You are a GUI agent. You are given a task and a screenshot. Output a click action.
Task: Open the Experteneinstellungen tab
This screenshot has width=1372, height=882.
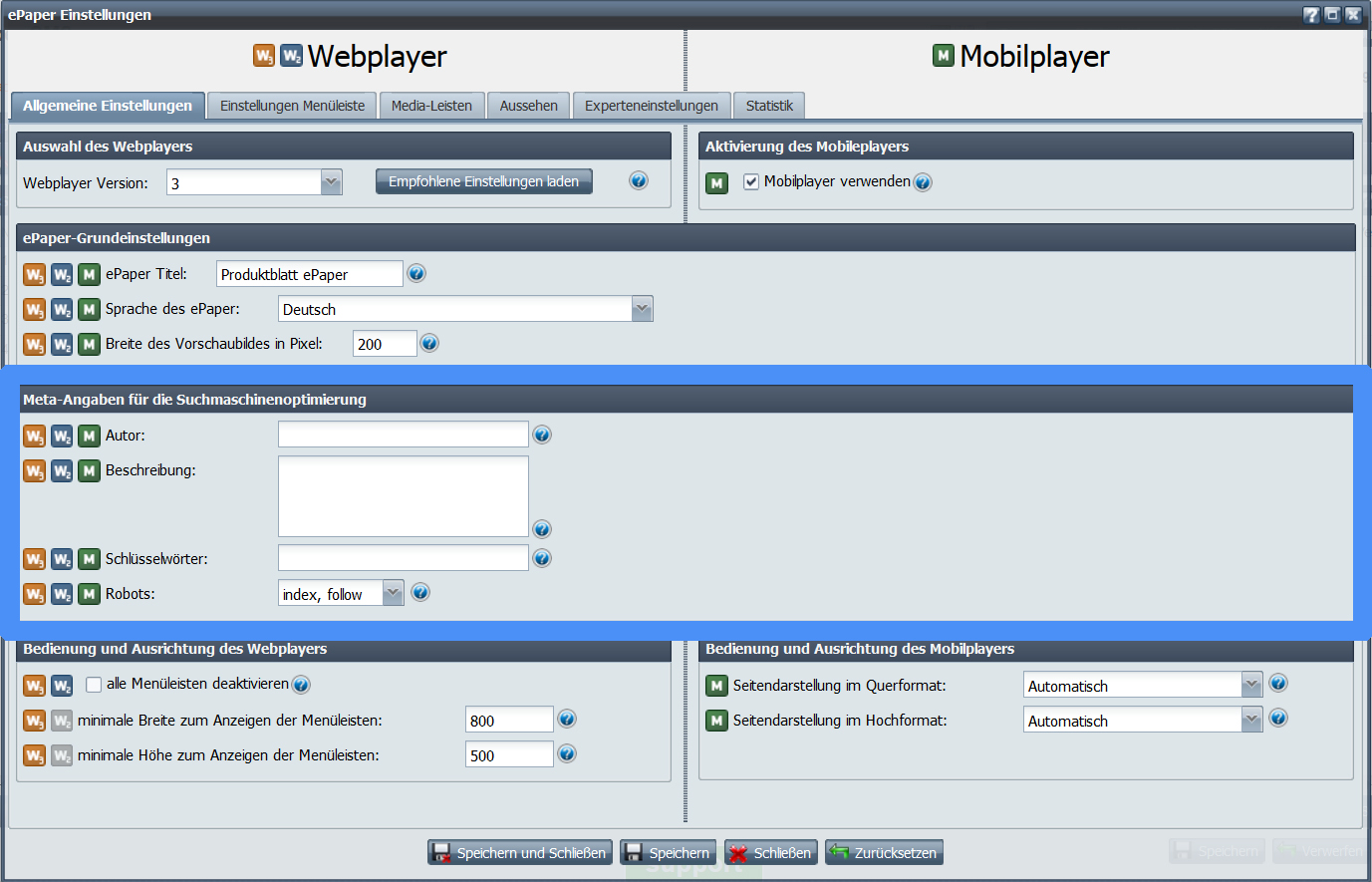[651, 106]
